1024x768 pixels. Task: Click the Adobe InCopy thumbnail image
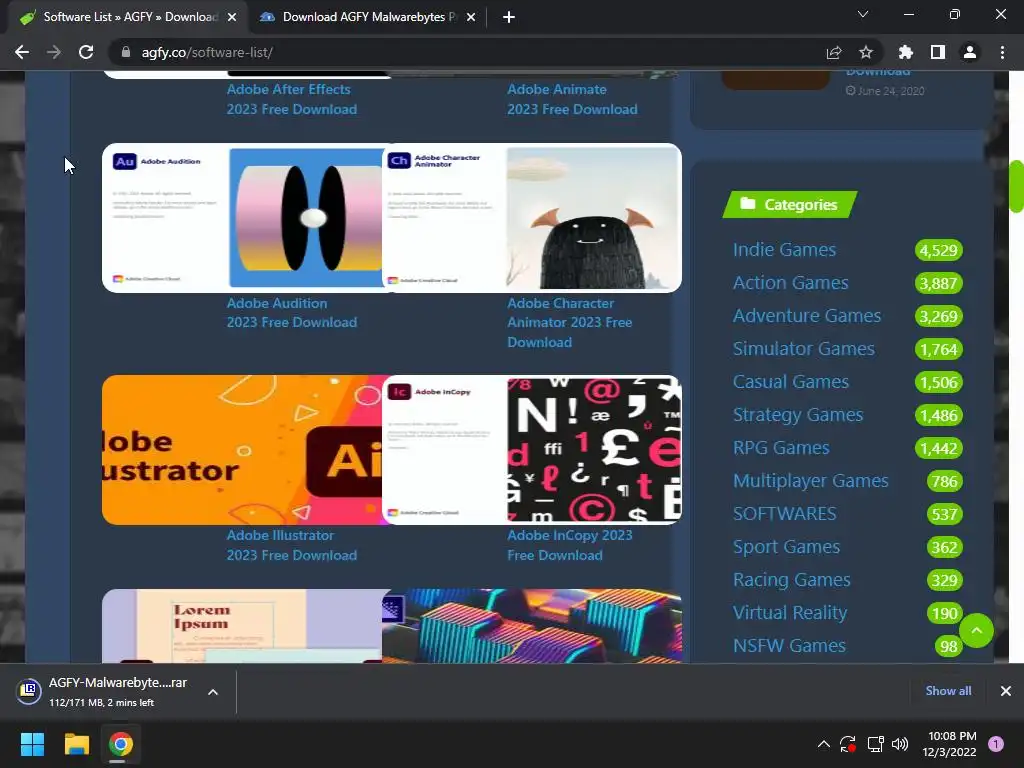coord(532,449)
